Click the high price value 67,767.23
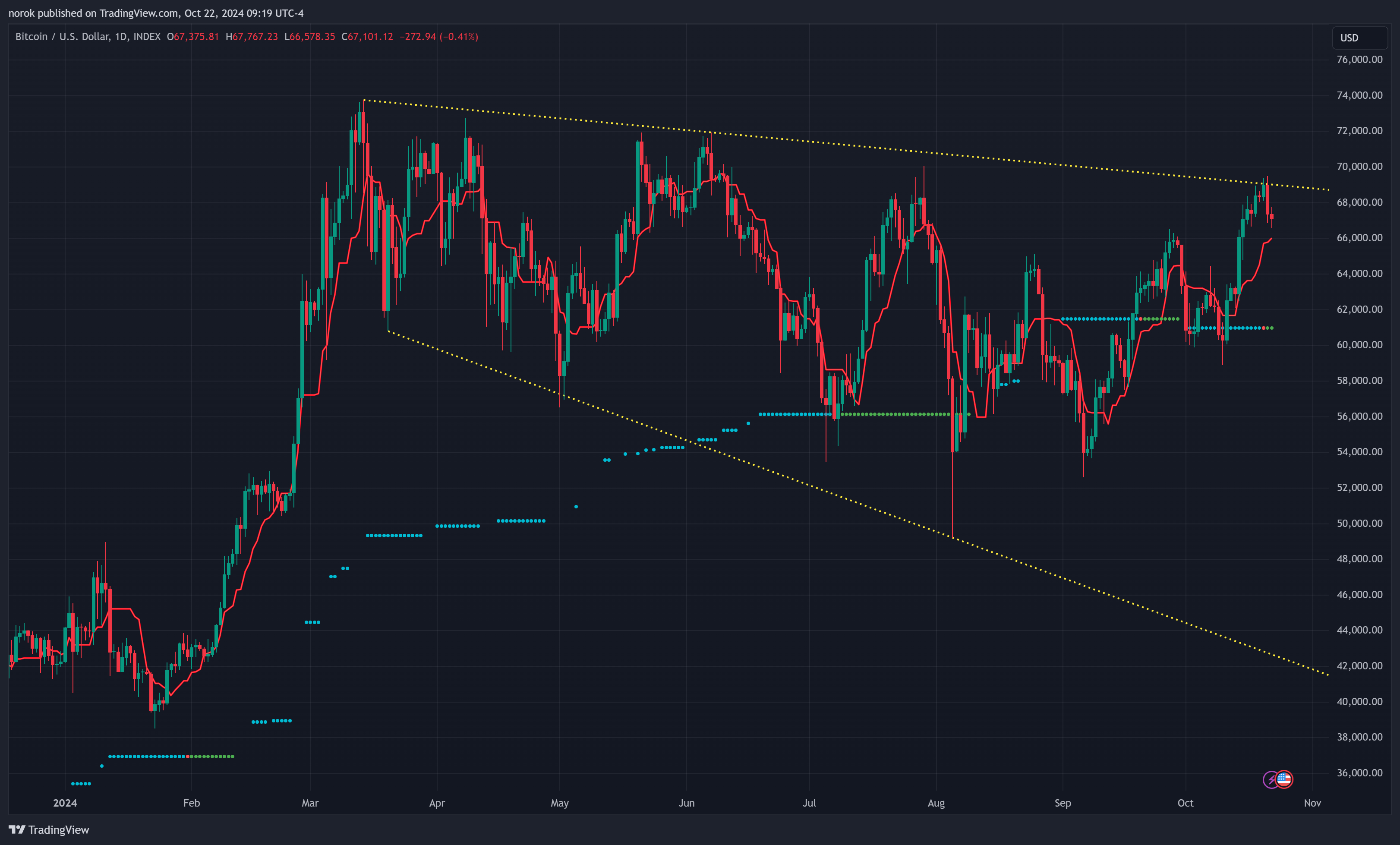Image resolution: width=1400 pixels, height=845 pixels. coord(255,36)
